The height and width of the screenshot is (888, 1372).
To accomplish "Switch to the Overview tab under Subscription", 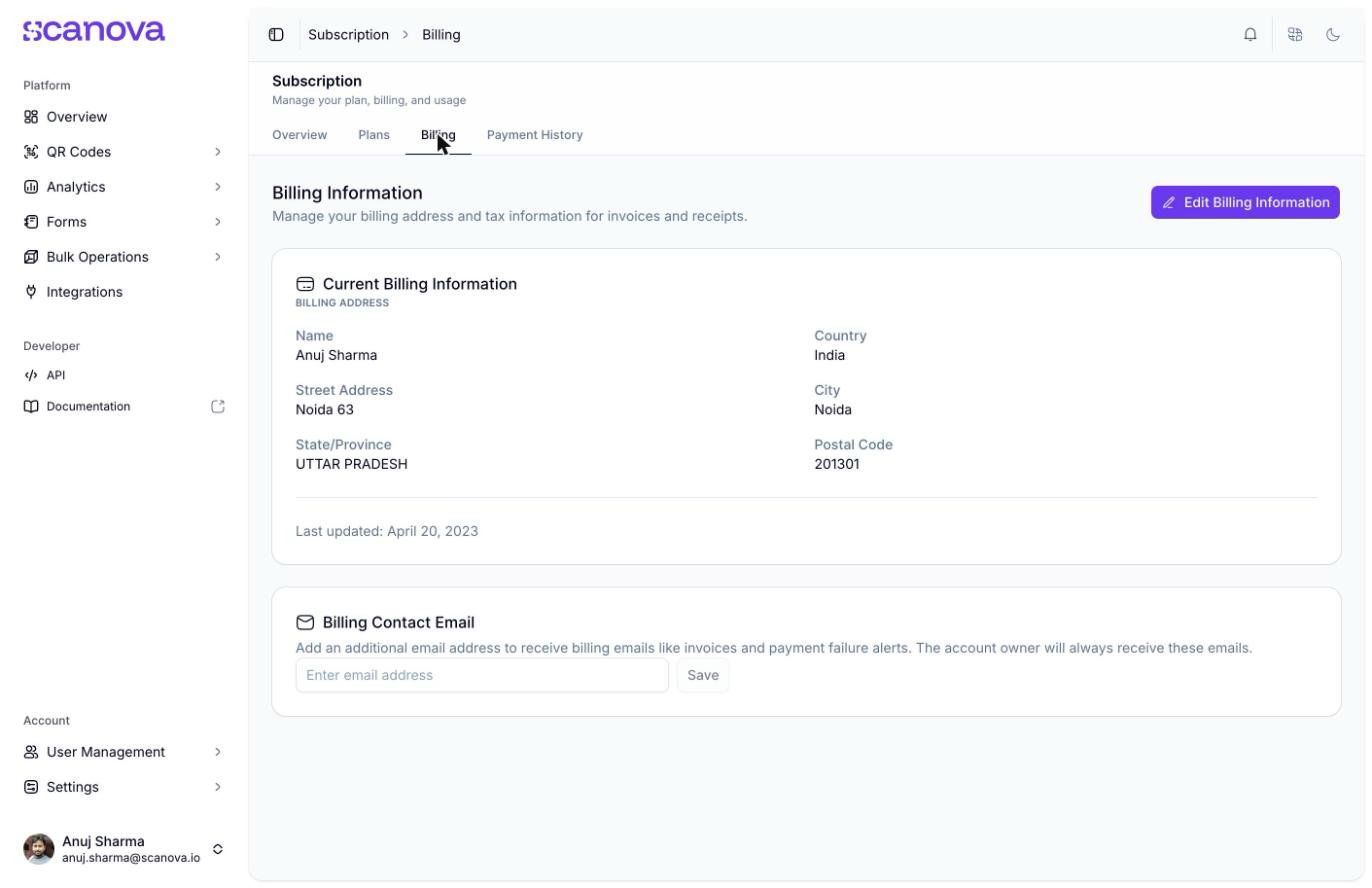I will pos(299,135).
